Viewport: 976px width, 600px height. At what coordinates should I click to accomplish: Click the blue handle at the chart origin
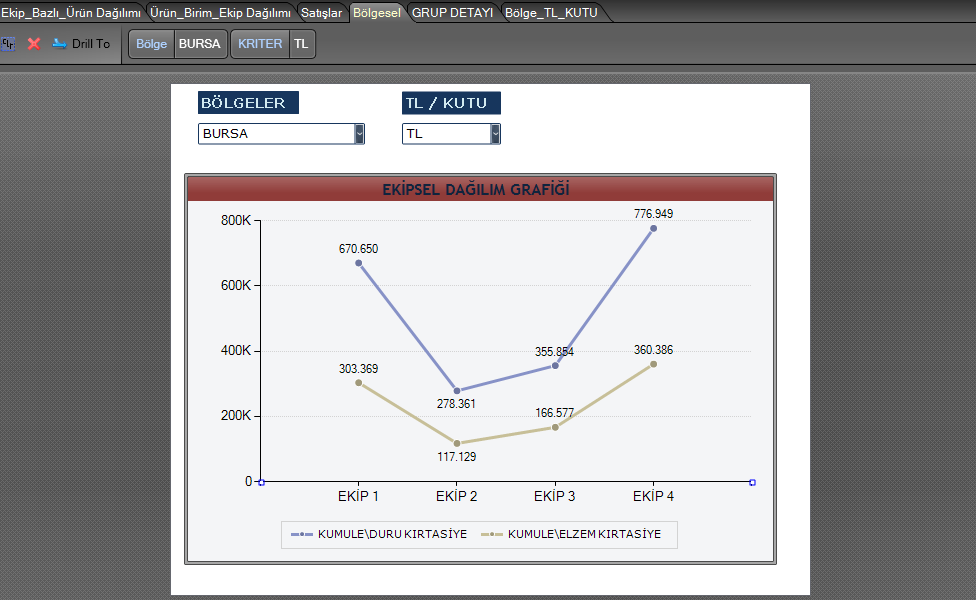click(x=261, y=482)
